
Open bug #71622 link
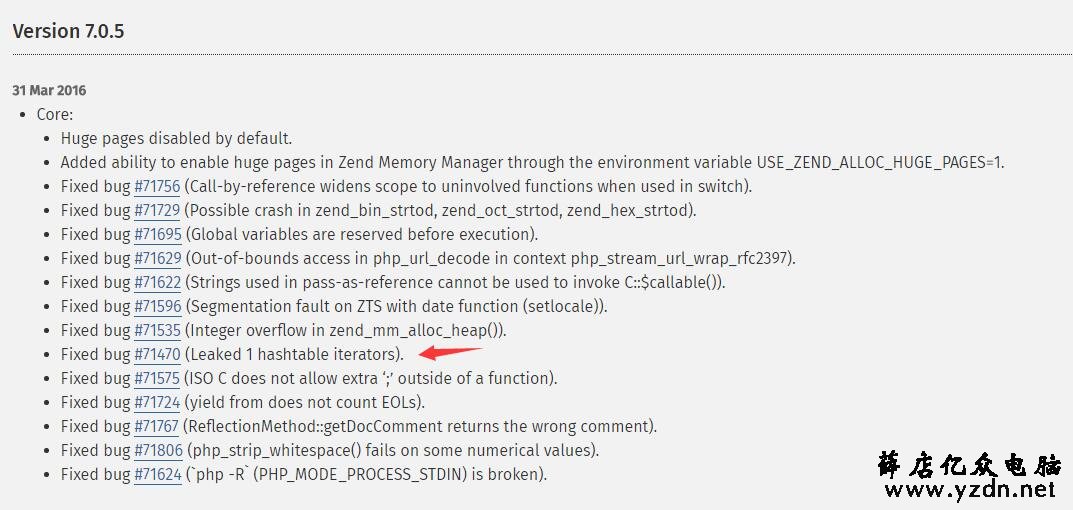[157, 282]
